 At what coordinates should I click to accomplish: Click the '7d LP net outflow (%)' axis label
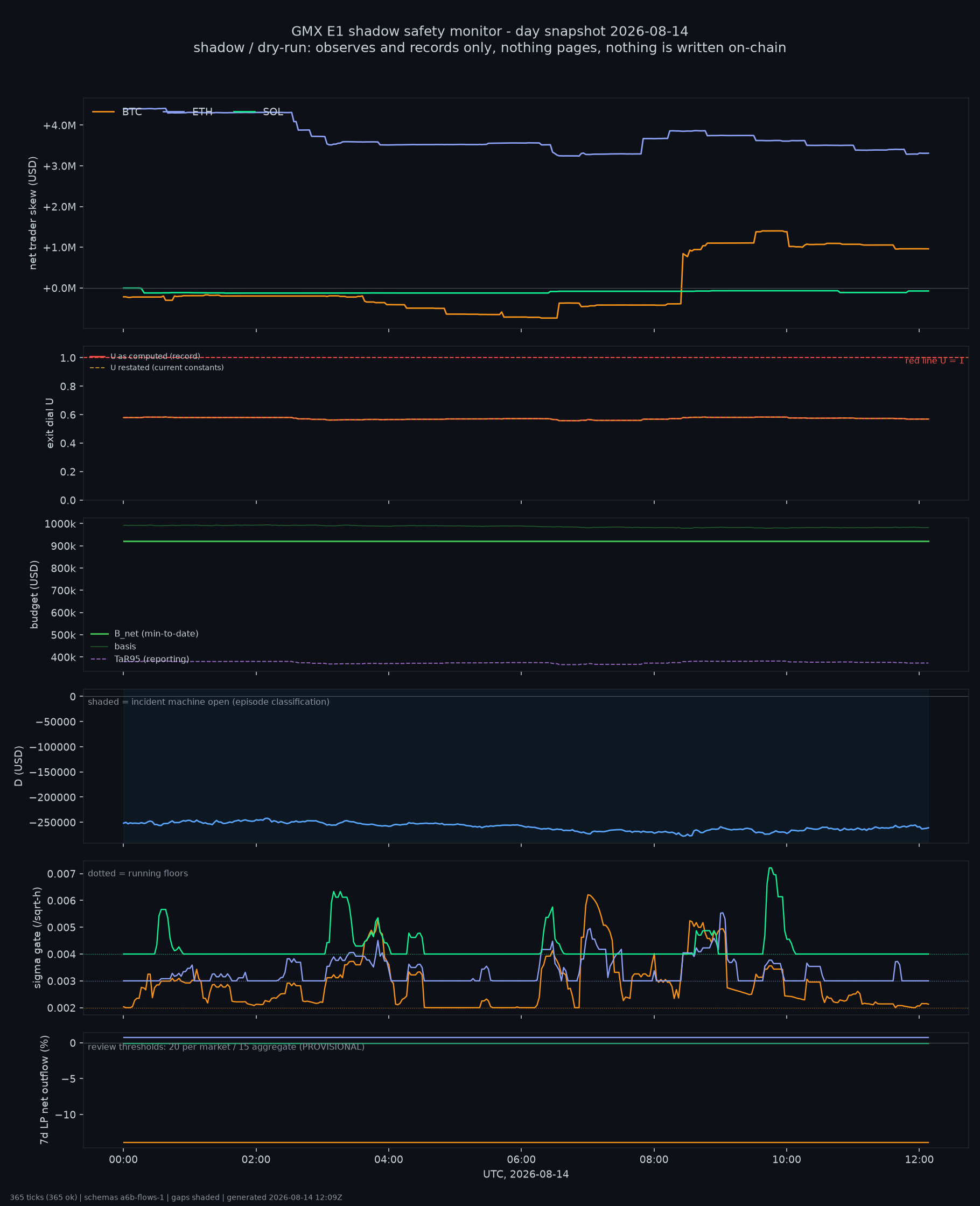pos(44,1090)
